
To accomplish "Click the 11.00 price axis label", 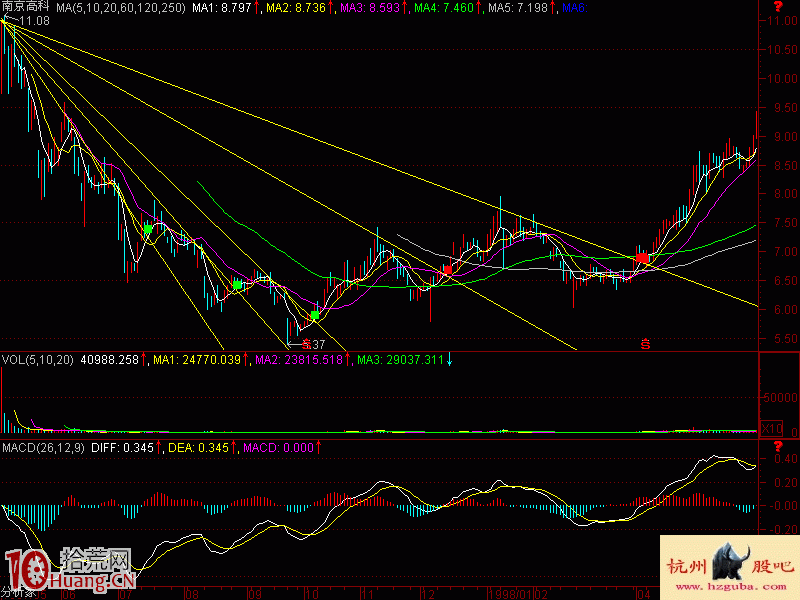I will pos(783,21).
